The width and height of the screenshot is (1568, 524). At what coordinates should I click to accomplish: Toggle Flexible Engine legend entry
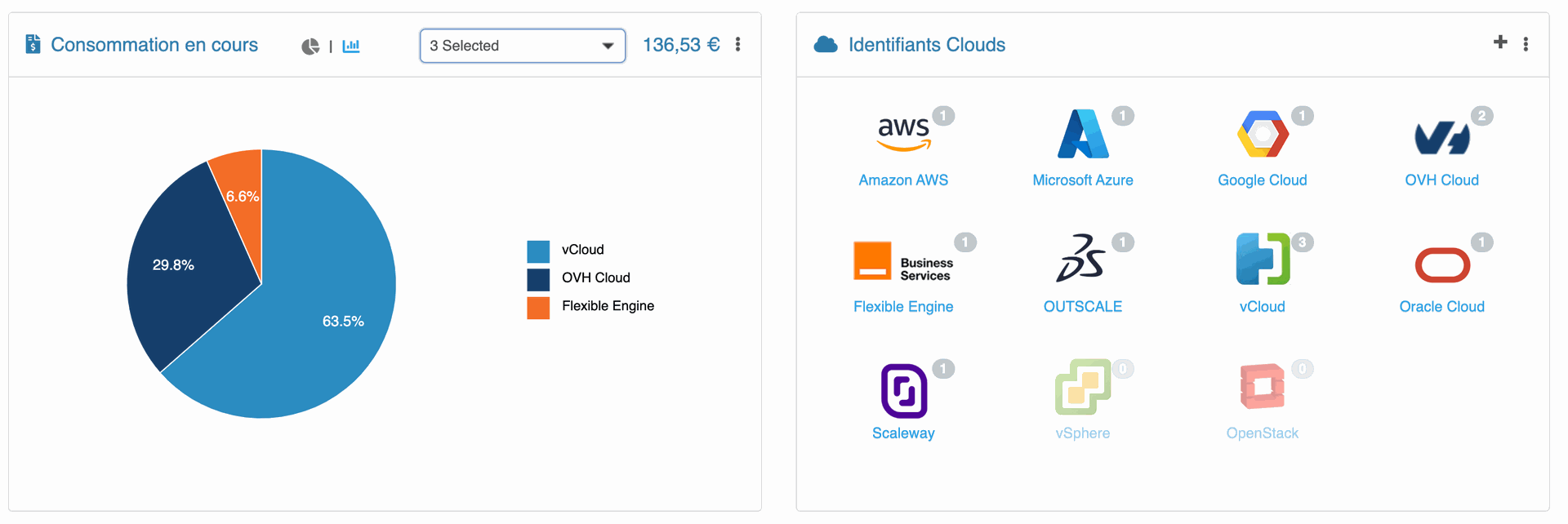[x=590, y=307]
